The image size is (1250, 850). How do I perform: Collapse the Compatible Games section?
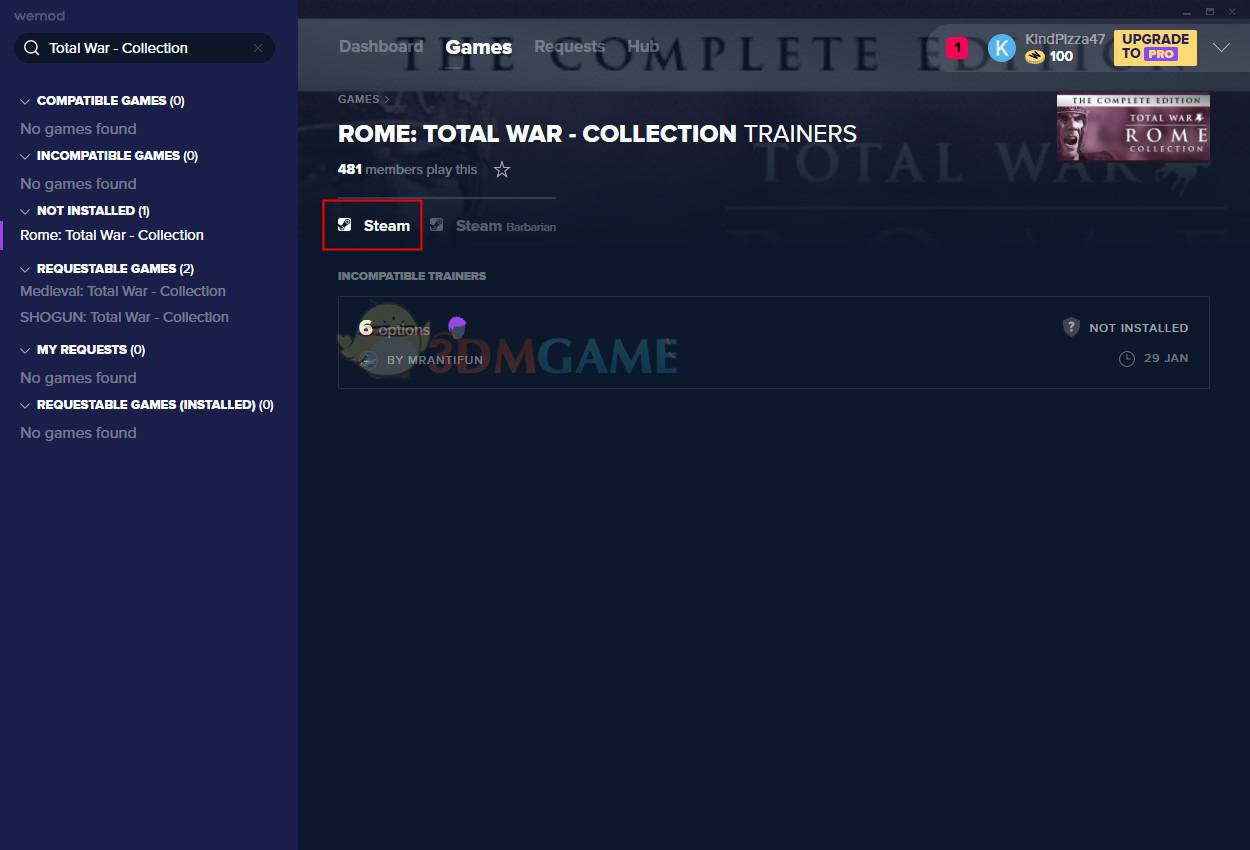(25, 101)
